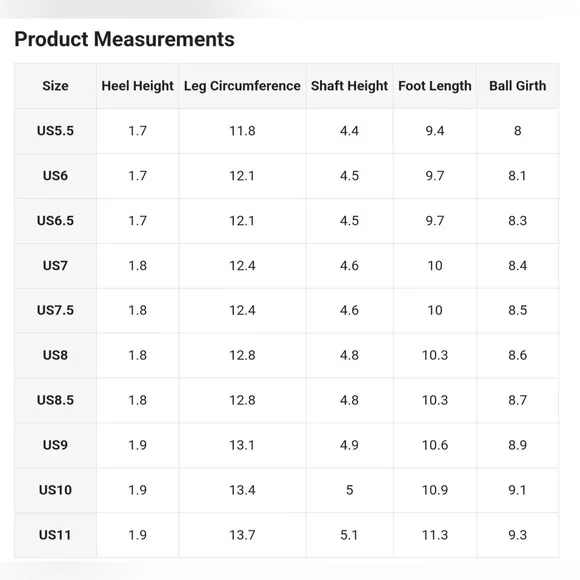The height and width of the screenshot is (580, 580).
Task: Select the Shaft Height column header
Action: coord(350,86)
